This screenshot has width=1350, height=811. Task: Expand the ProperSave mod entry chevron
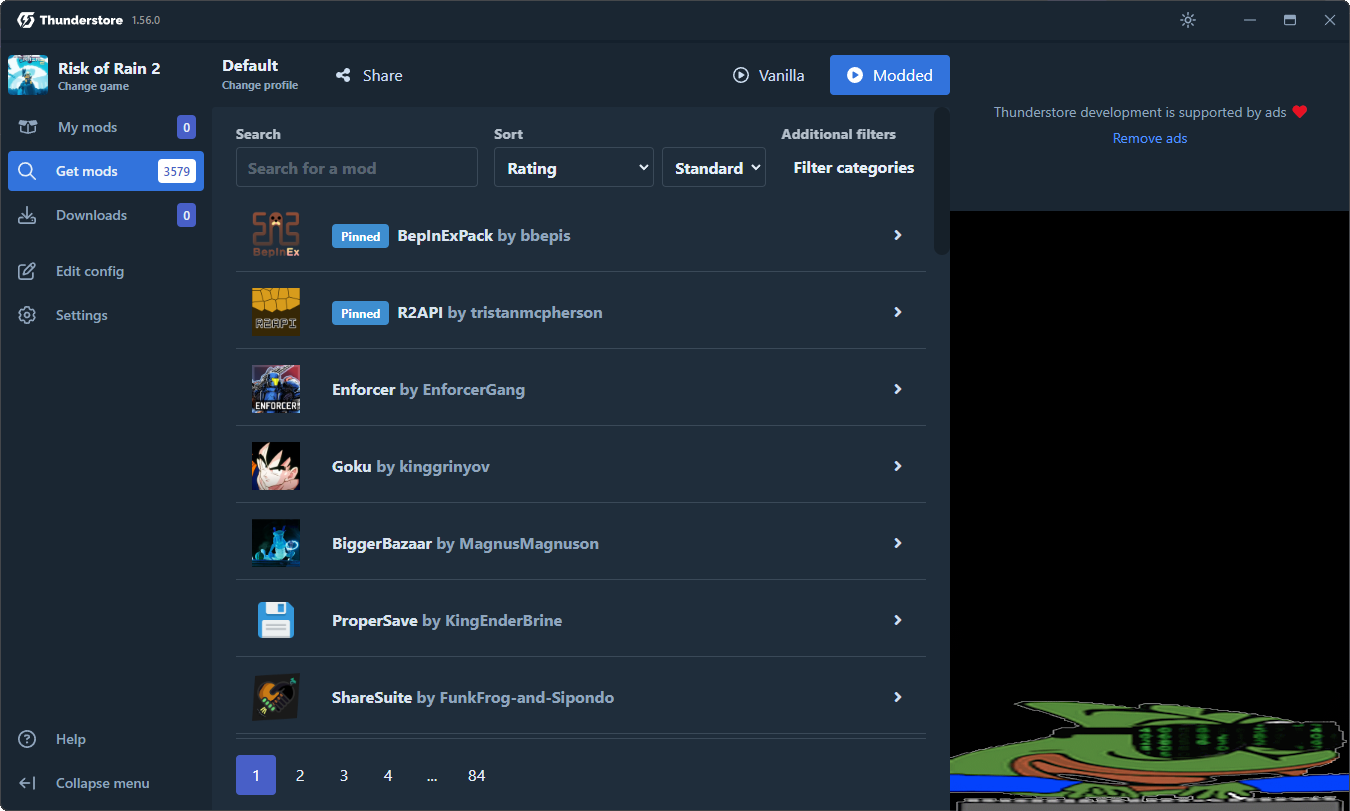tap(898, 620)
